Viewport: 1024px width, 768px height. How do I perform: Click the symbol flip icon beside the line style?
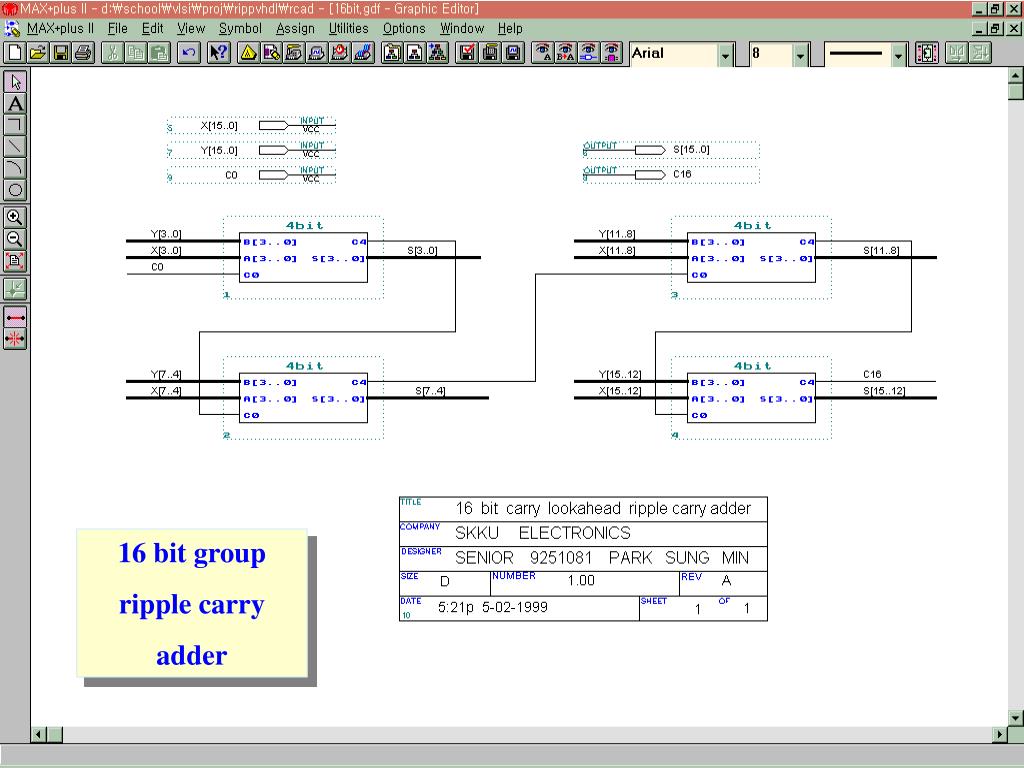point(927,53)
